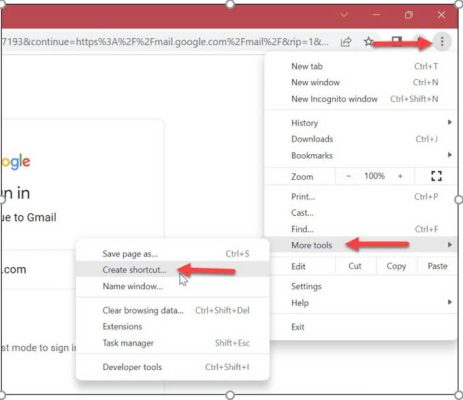Click the share page icon in address bar
The image size is (463, 400).
pos(346,42)
